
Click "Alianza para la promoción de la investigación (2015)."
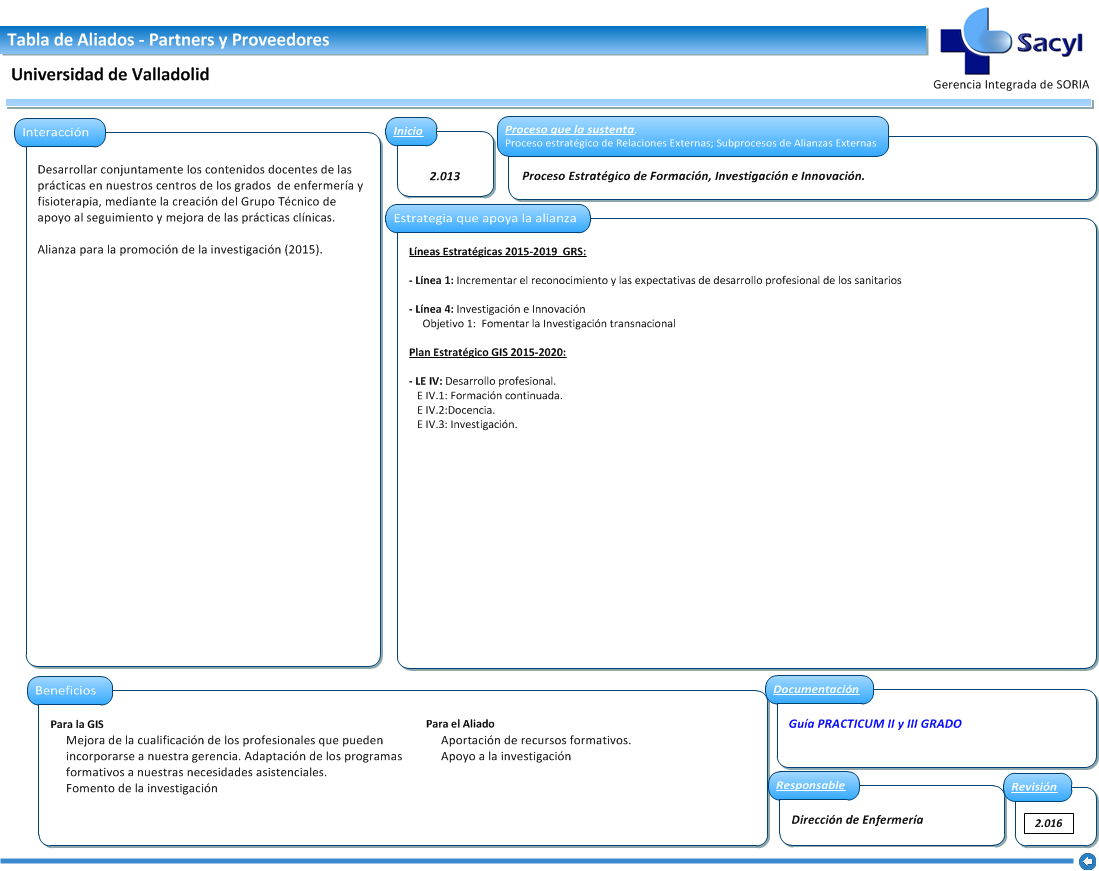(x=180, y=249)
